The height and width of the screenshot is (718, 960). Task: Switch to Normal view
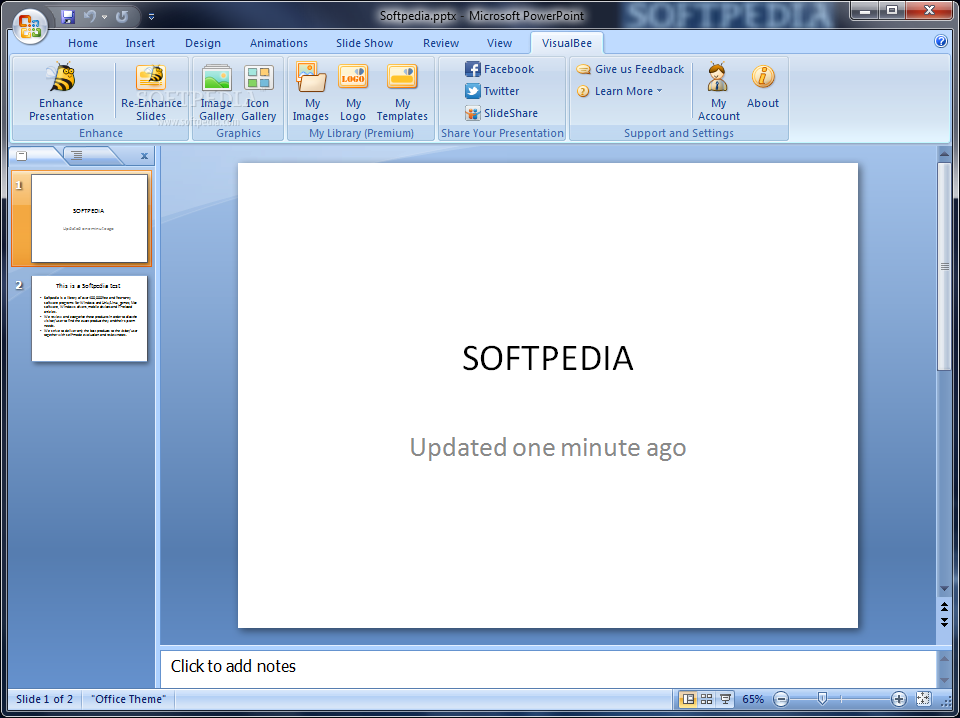(x=688, y=699)
